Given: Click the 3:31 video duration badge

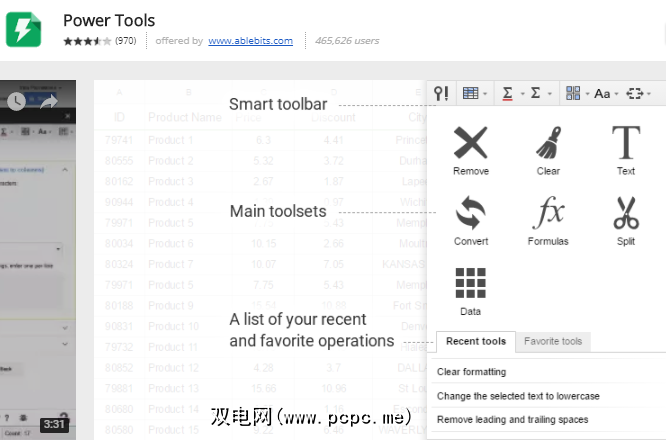Looking at the screenshot, I should coord(54,424).
